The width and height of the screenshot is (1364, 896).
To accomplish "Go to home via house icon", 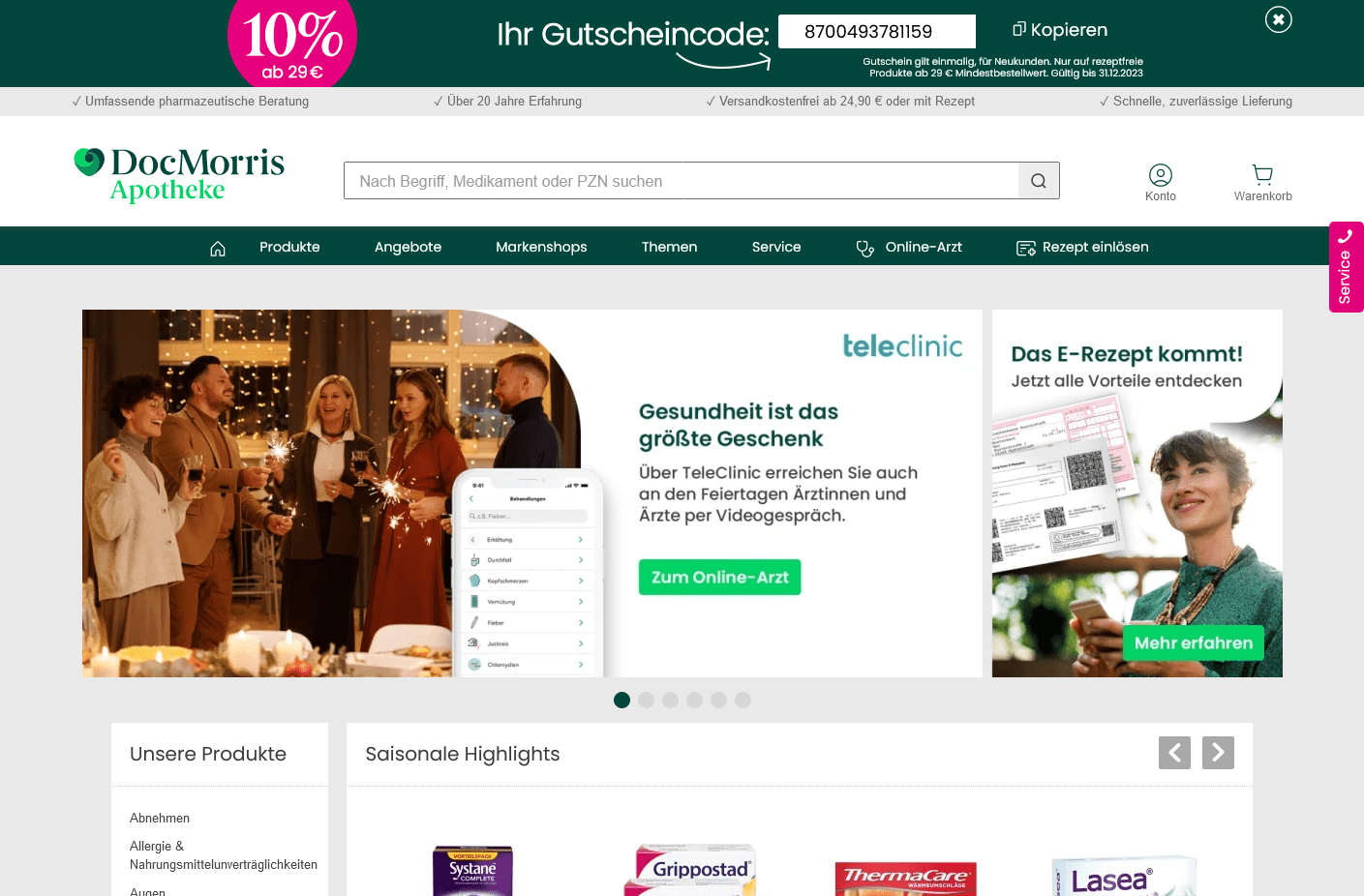I will (218, 248).
